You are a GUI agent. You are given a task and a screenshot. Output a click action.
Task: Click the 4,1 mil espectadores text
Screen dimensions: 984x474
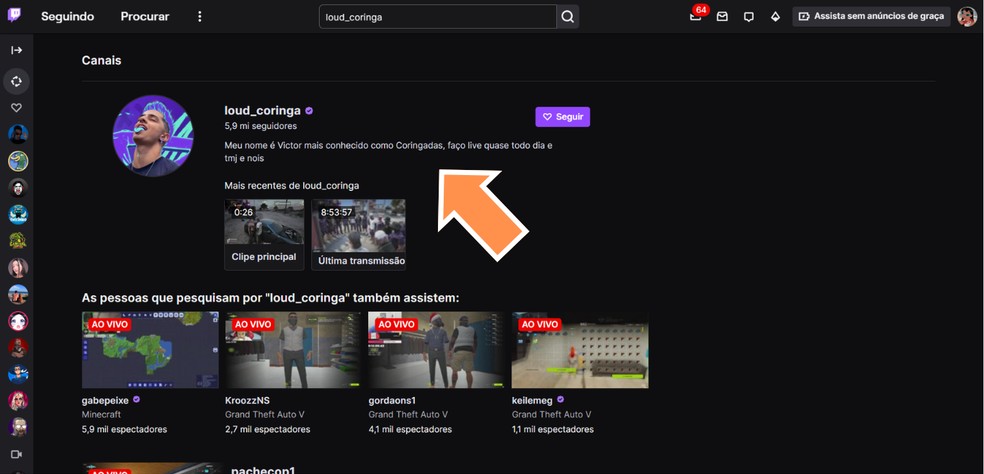[410, 429]
